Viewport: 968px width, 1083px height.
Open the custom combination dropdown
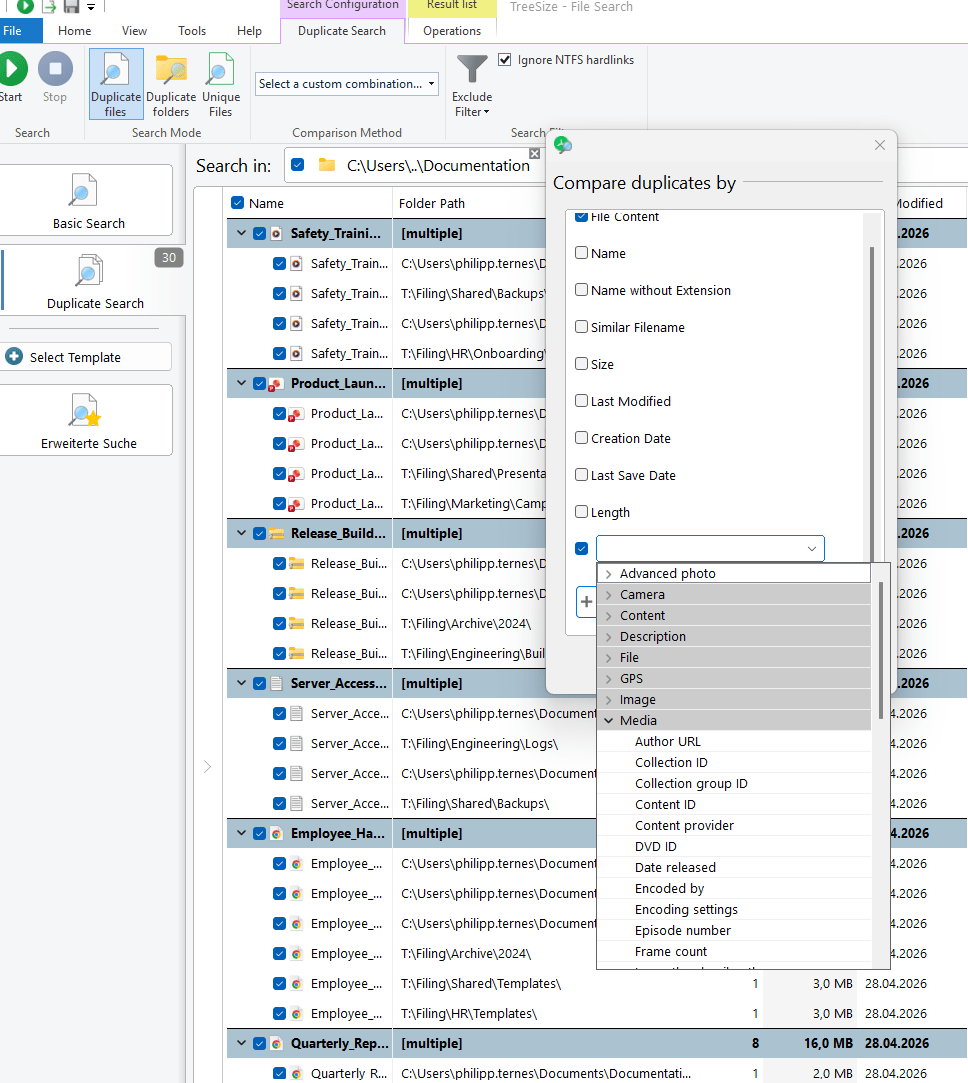(x=347, y=84)
